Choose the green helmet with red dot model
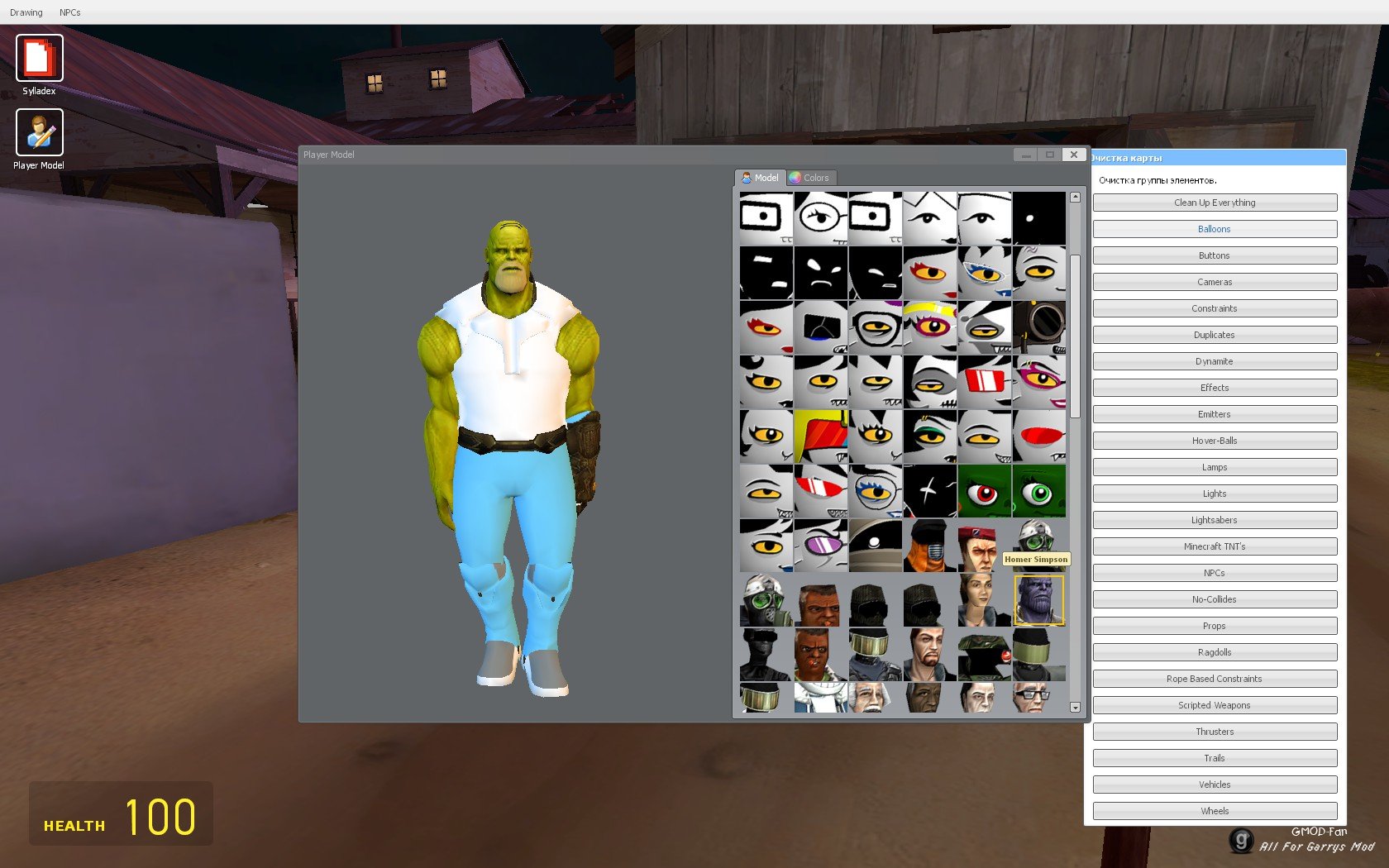Viewport: 1389px width, 868px height. click(984, 655)
